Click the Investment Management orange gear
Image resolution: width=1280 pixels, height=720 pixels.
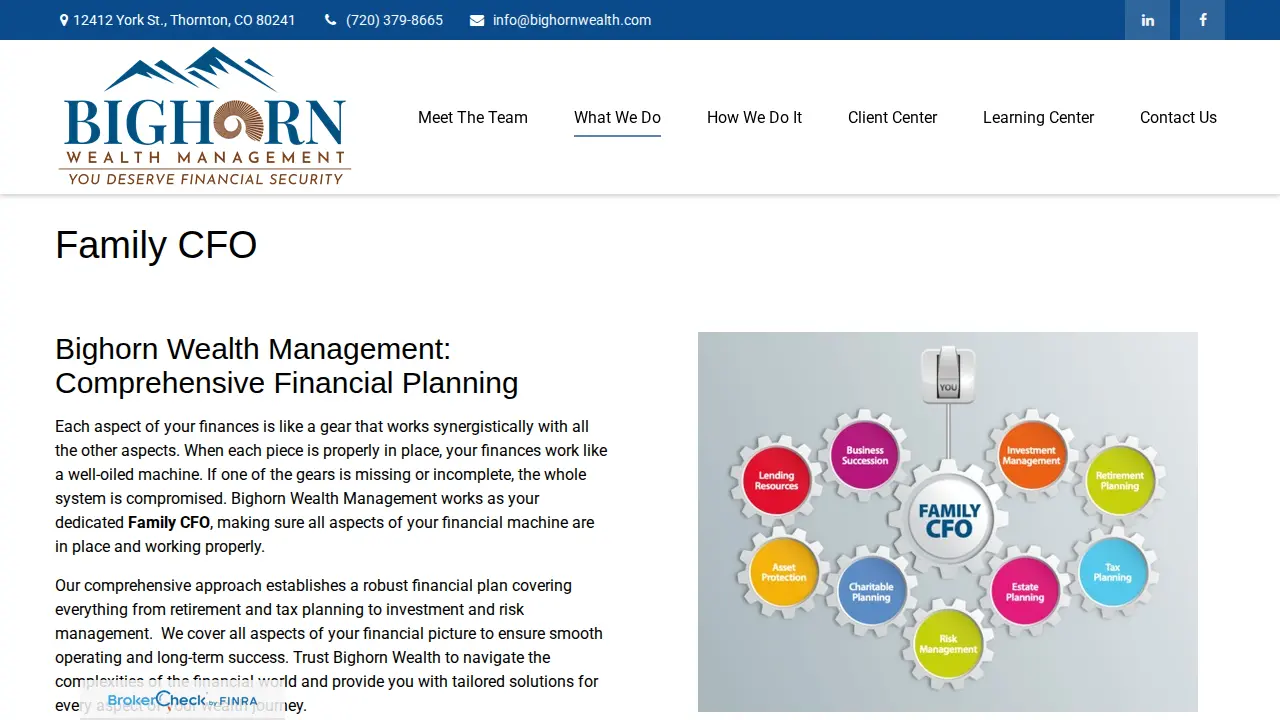(1031, 455)
